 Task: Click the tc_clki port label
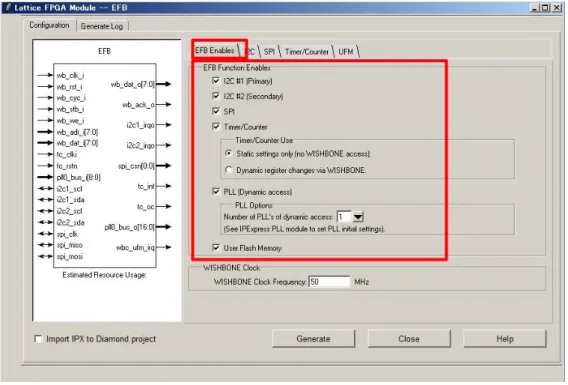click(67, 155)
